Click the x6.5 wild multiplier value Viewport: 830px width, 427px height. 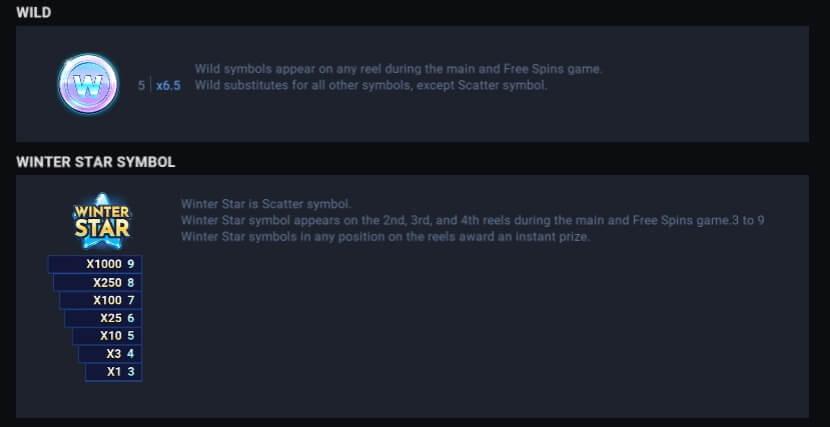pyautogui.click(x=168, y=86)
